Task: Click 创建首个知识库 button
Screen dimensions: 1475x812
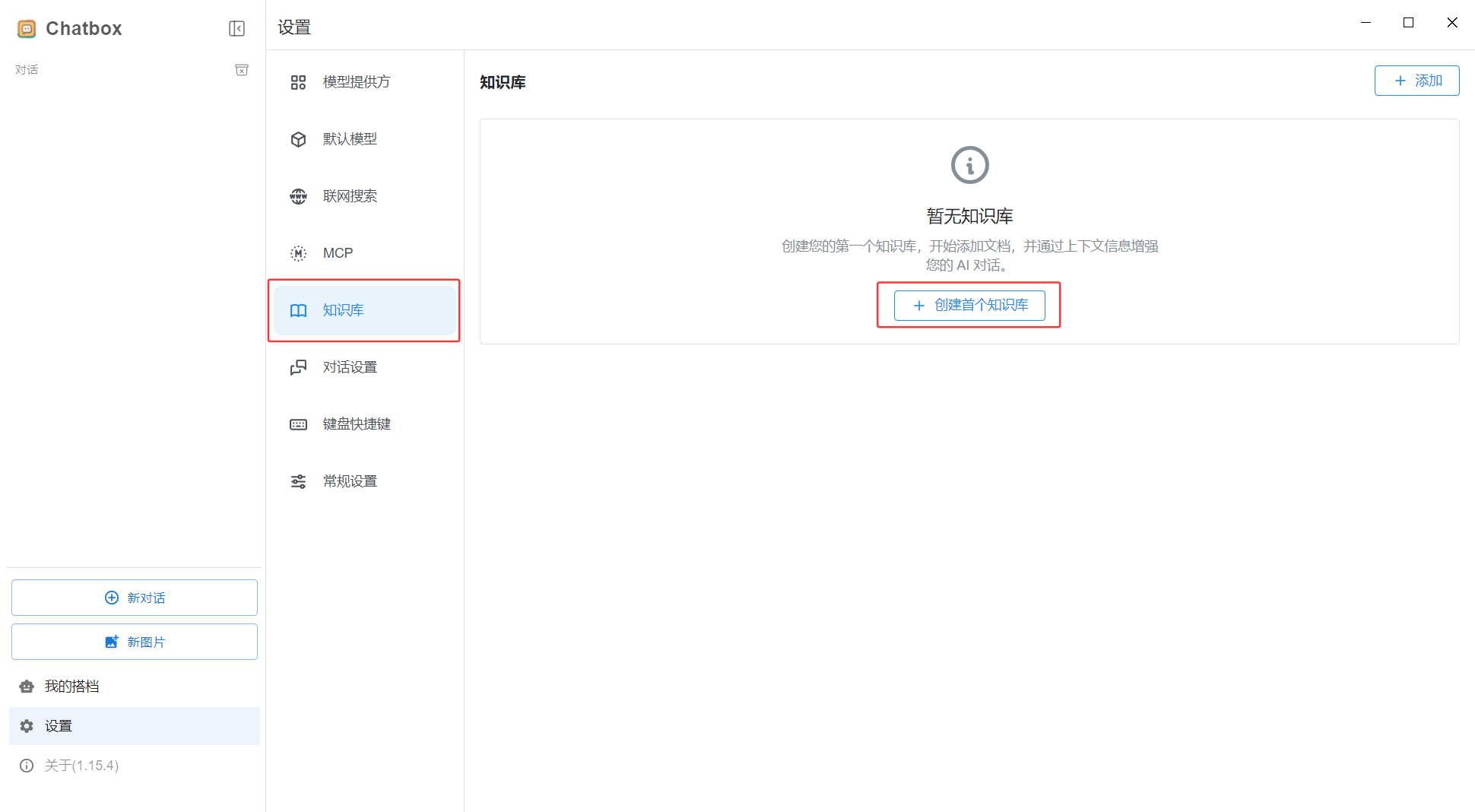Action: (969, 306)
